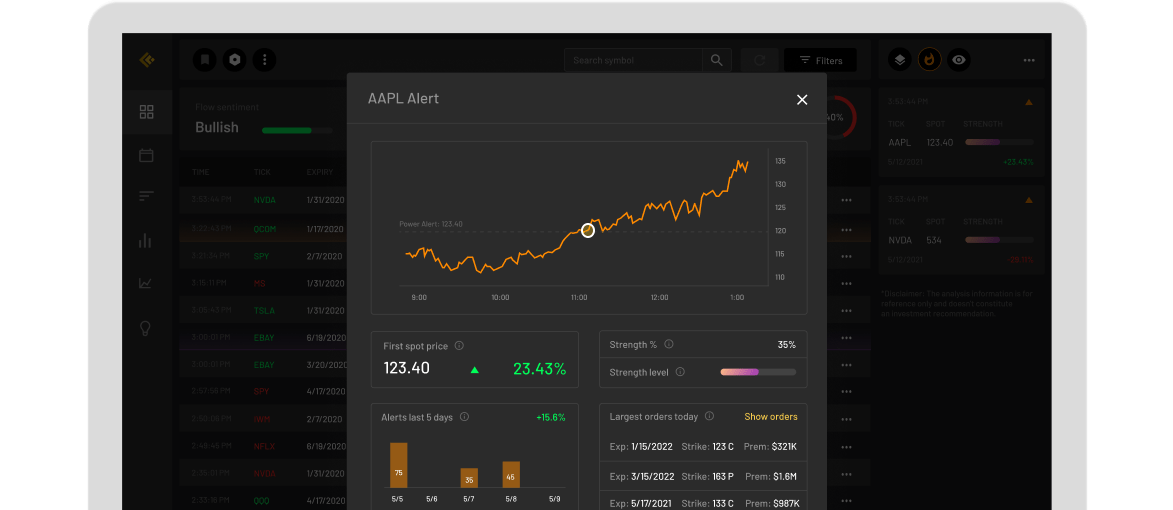Toggle the eye watch icon in right panel

[959, 60]
